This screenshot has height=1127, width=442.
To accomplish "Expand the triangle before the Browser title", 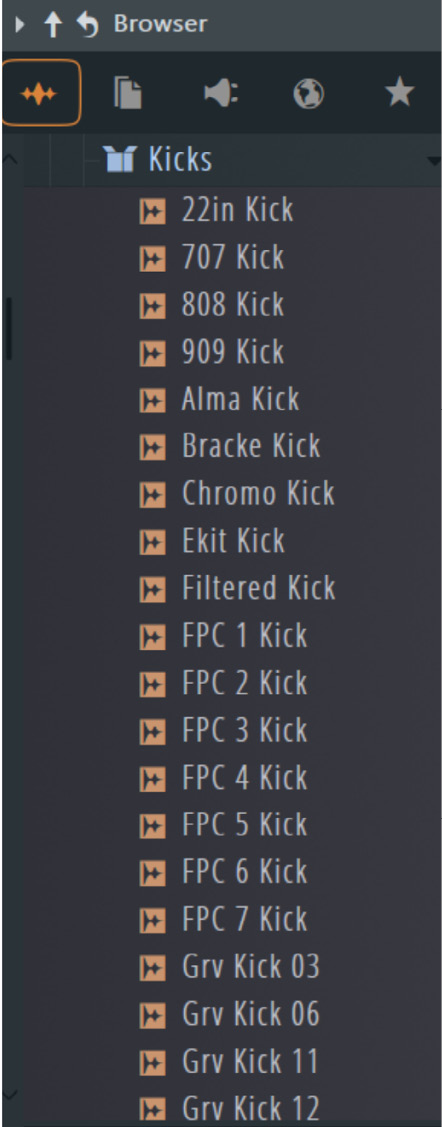I will tap(19, 25).
